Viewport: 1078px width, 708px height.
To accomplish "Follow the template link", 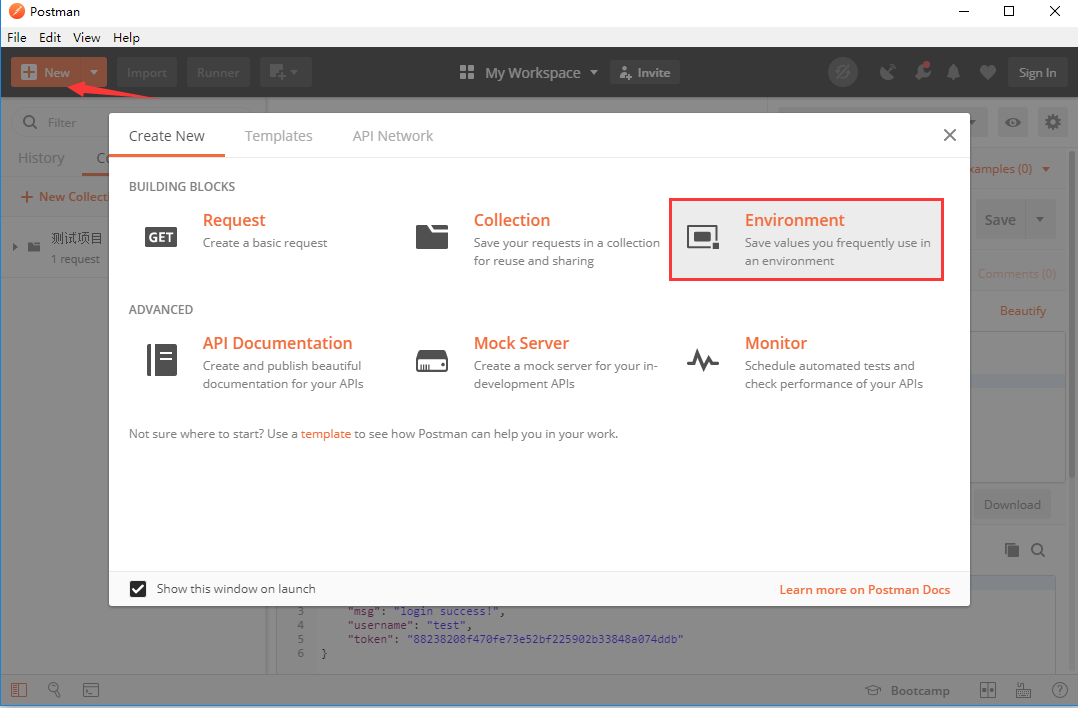I will [326, 434].
